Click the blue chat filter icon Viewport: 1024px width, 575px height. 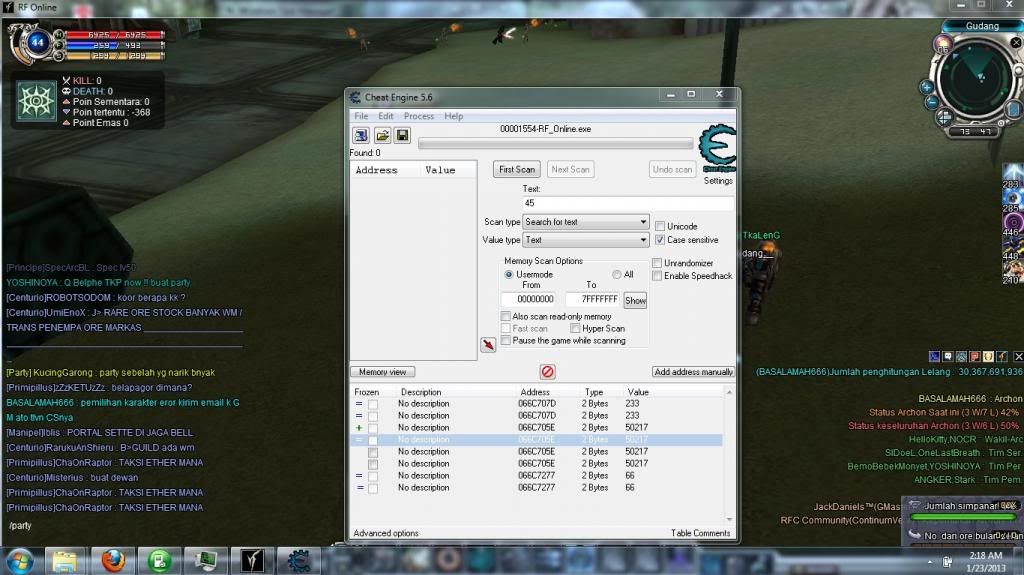(935, 356)
